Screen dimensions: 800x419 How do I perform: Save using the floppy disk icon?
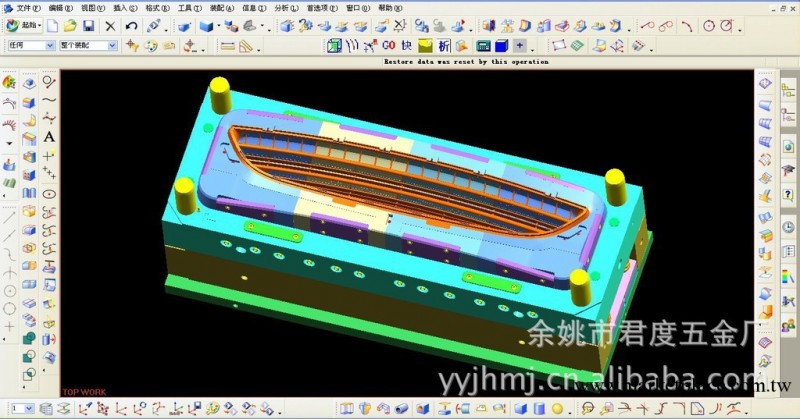click(88, 25)
